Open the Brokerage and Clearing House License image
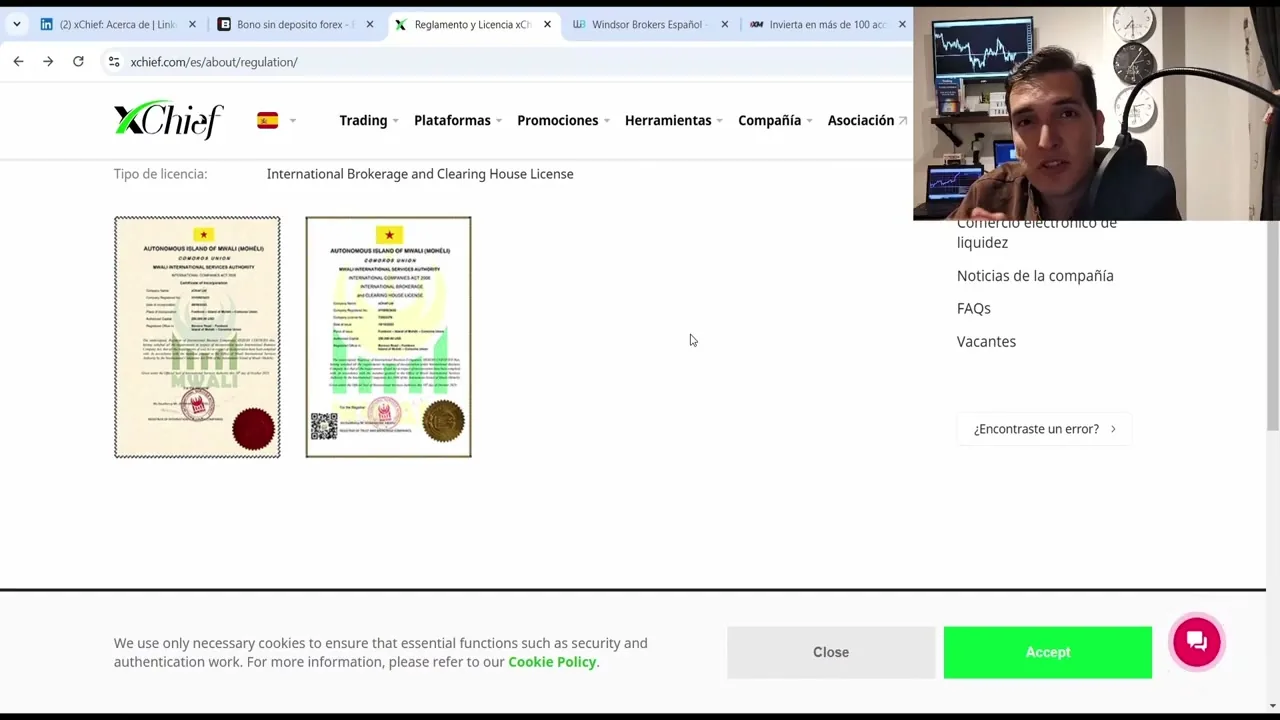This screenshot has width=1280, height=720. tap(388, 337)
